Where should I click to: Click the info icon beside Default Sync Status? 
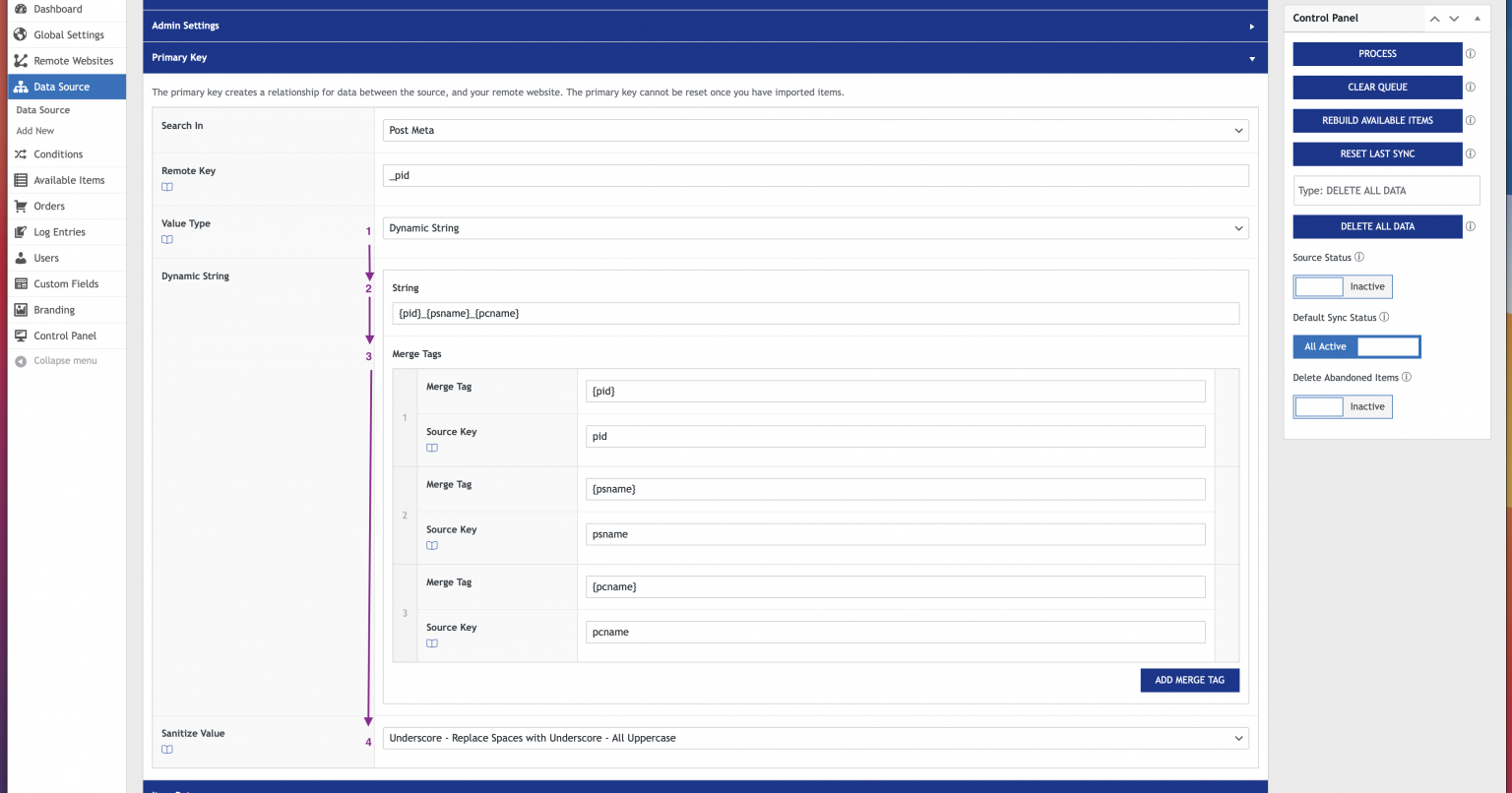pos(1384,318)
